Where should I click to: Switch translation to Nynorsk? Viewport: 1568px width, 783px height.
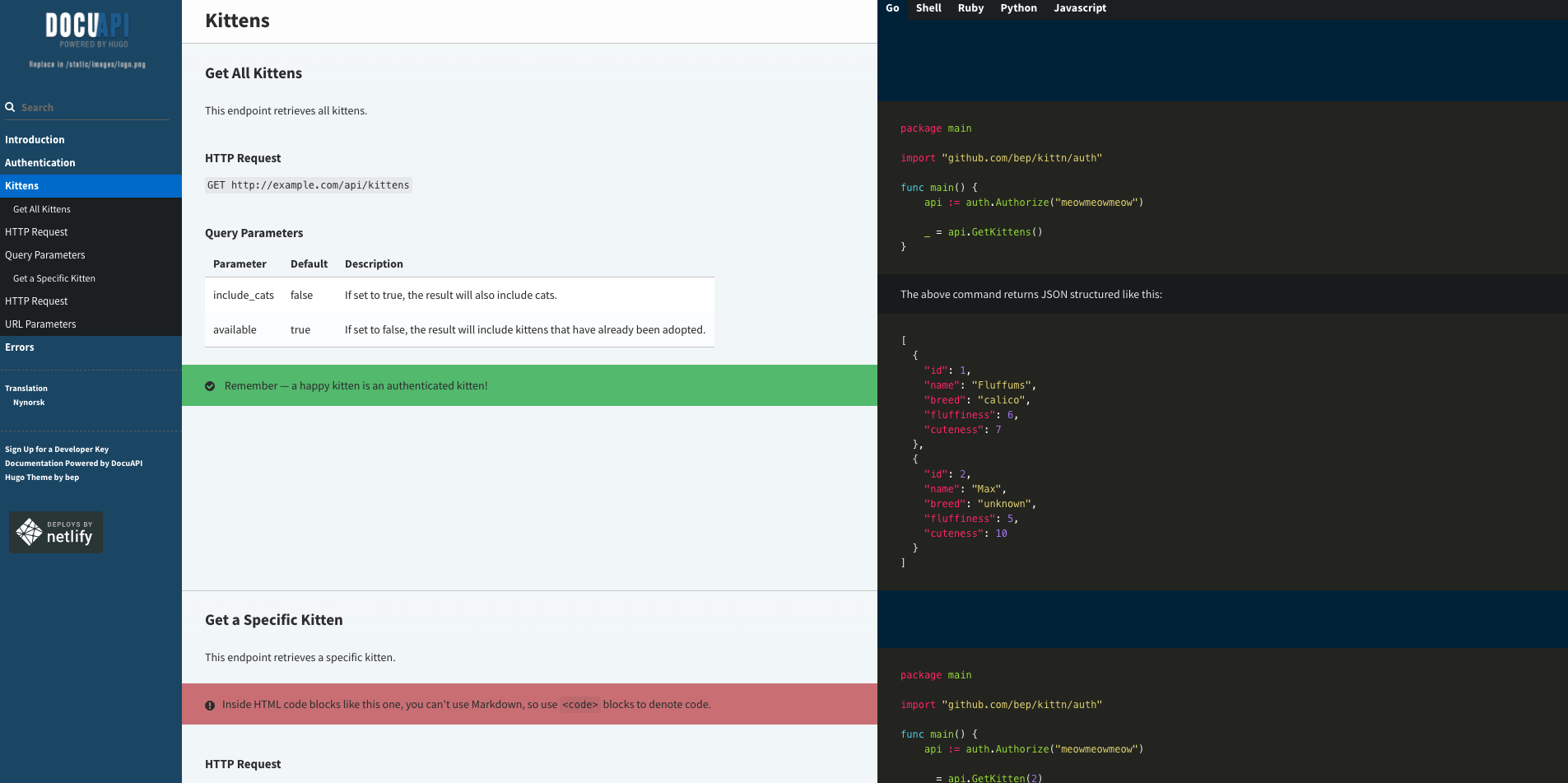point(29,403)
